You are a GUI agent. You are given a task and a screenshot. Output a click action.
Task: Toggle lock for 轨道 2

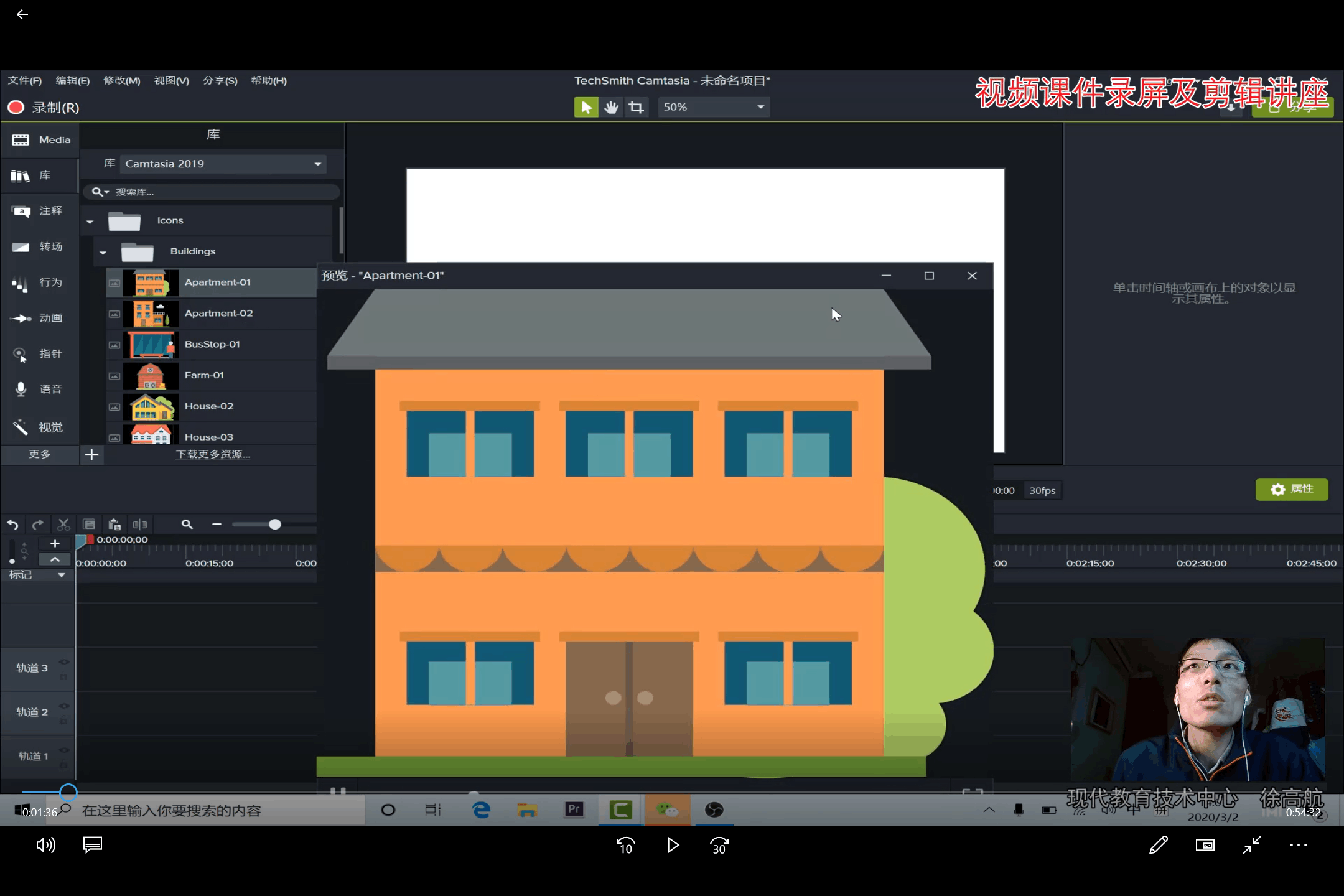click(x=63, y=721)
